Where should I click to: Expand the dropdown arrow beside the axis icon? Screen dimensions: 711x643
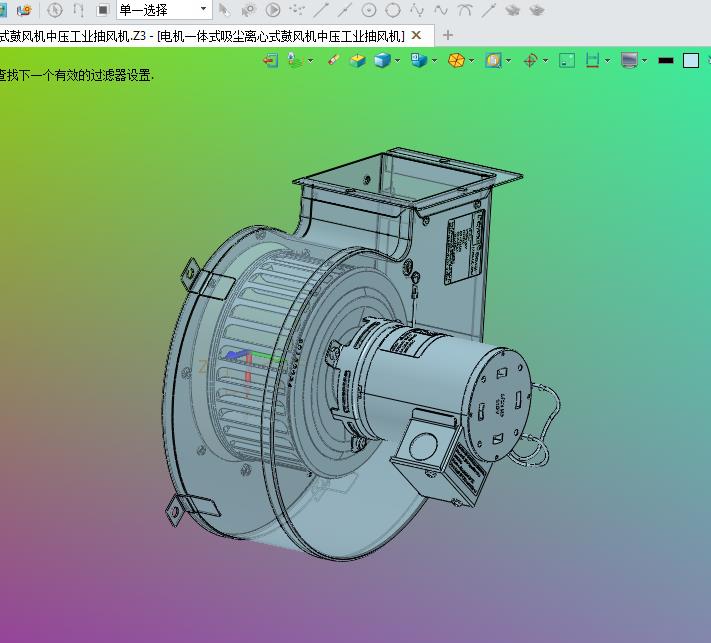coord(311,60)
